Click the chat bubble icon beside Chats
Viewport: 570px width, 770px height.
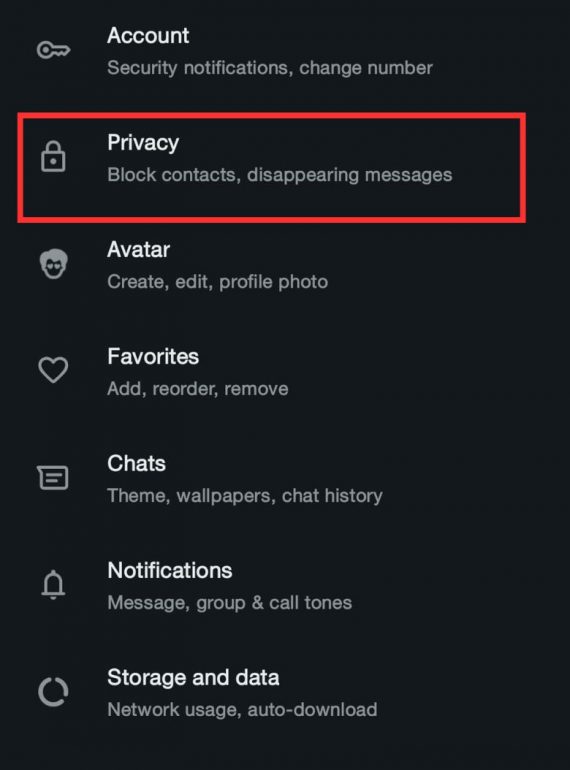[x=53, y=477]
